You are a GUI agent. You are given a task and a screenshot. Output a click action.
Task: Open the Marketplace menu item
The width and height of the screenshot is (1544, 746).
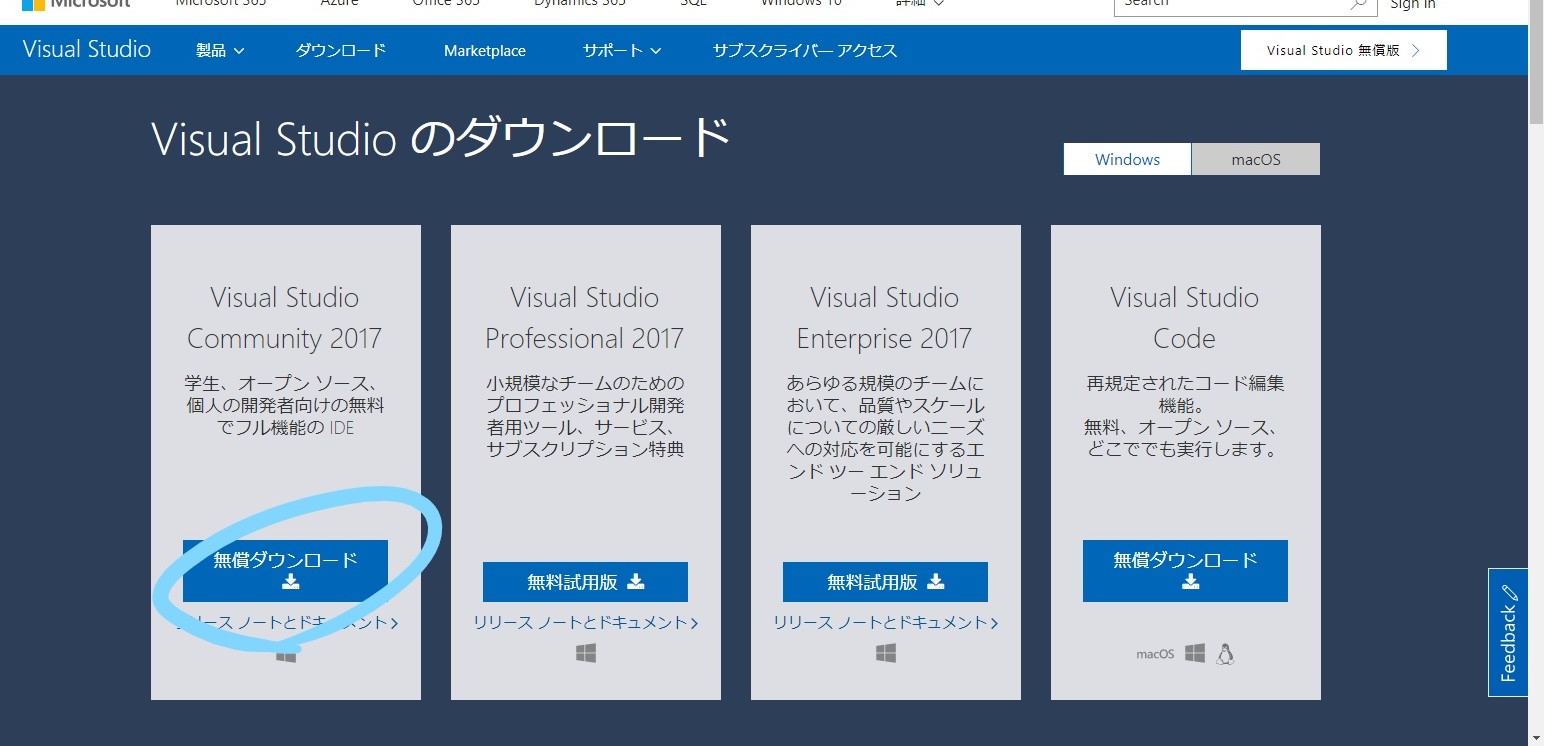click(x=484, y=50)
